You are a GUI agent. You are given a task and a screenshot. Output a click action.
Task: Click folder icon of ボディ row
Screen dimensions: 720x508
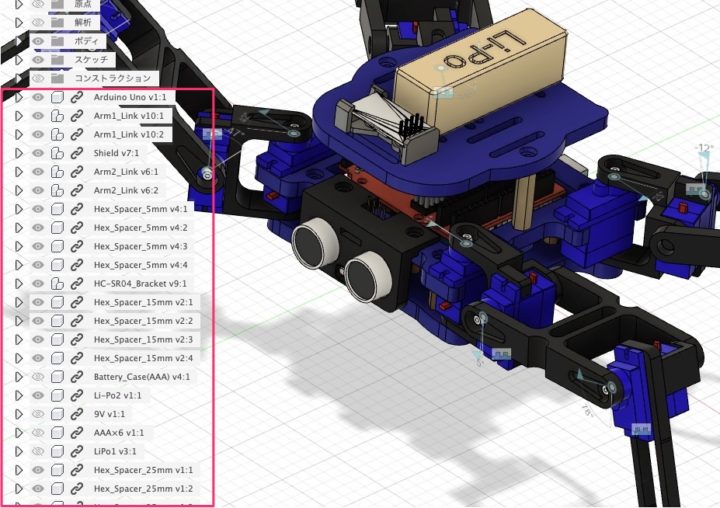pos(59,41)
